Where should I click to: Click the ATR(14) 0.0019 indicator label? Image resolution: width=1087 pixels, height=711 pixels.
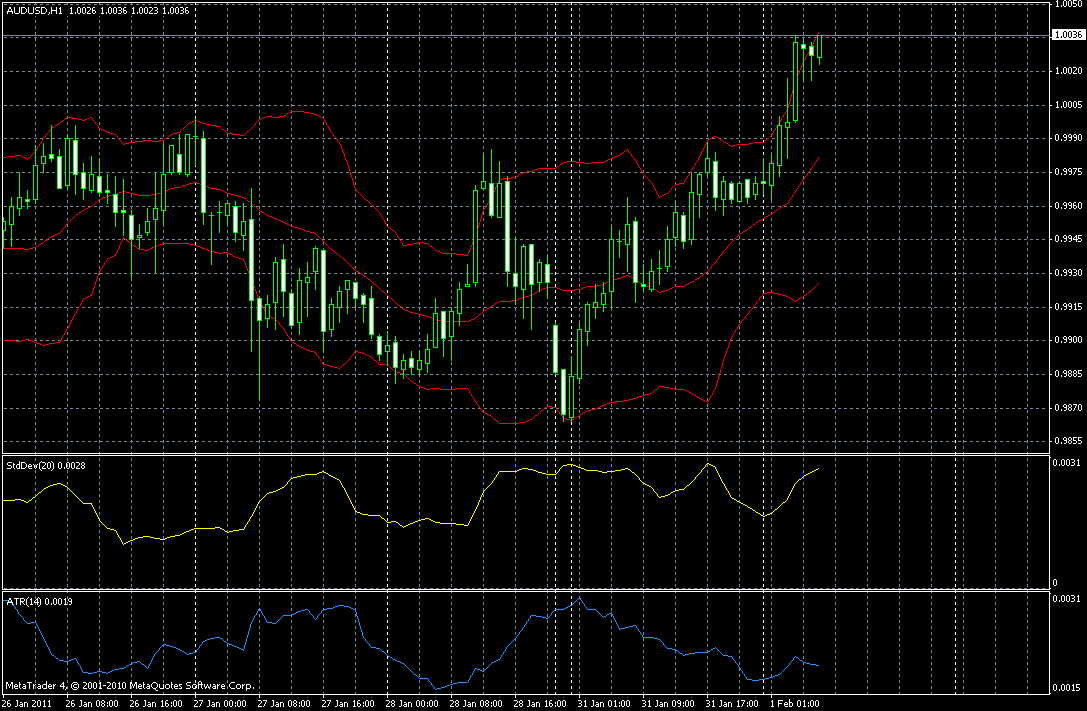[x=40, y=602]
